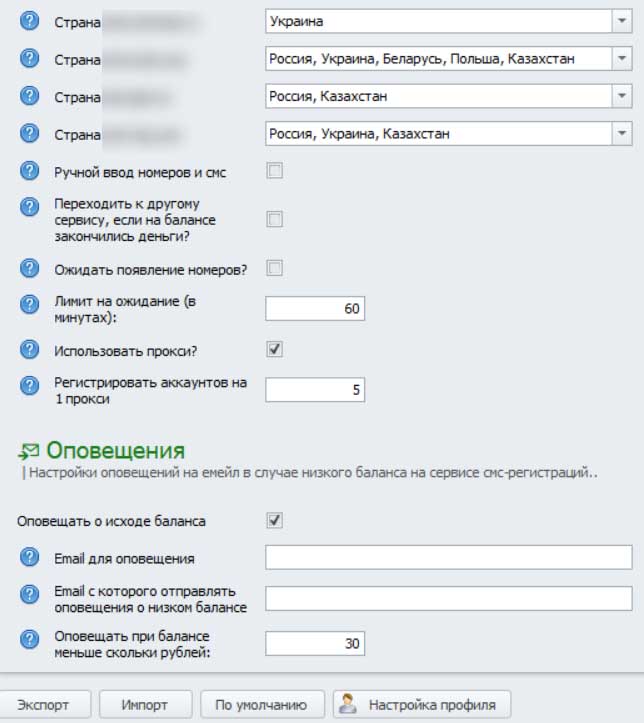Uncheck the 'Использовать прокси?' checkbox
Screen dimensions: 644x723
[x=275, y=349]
